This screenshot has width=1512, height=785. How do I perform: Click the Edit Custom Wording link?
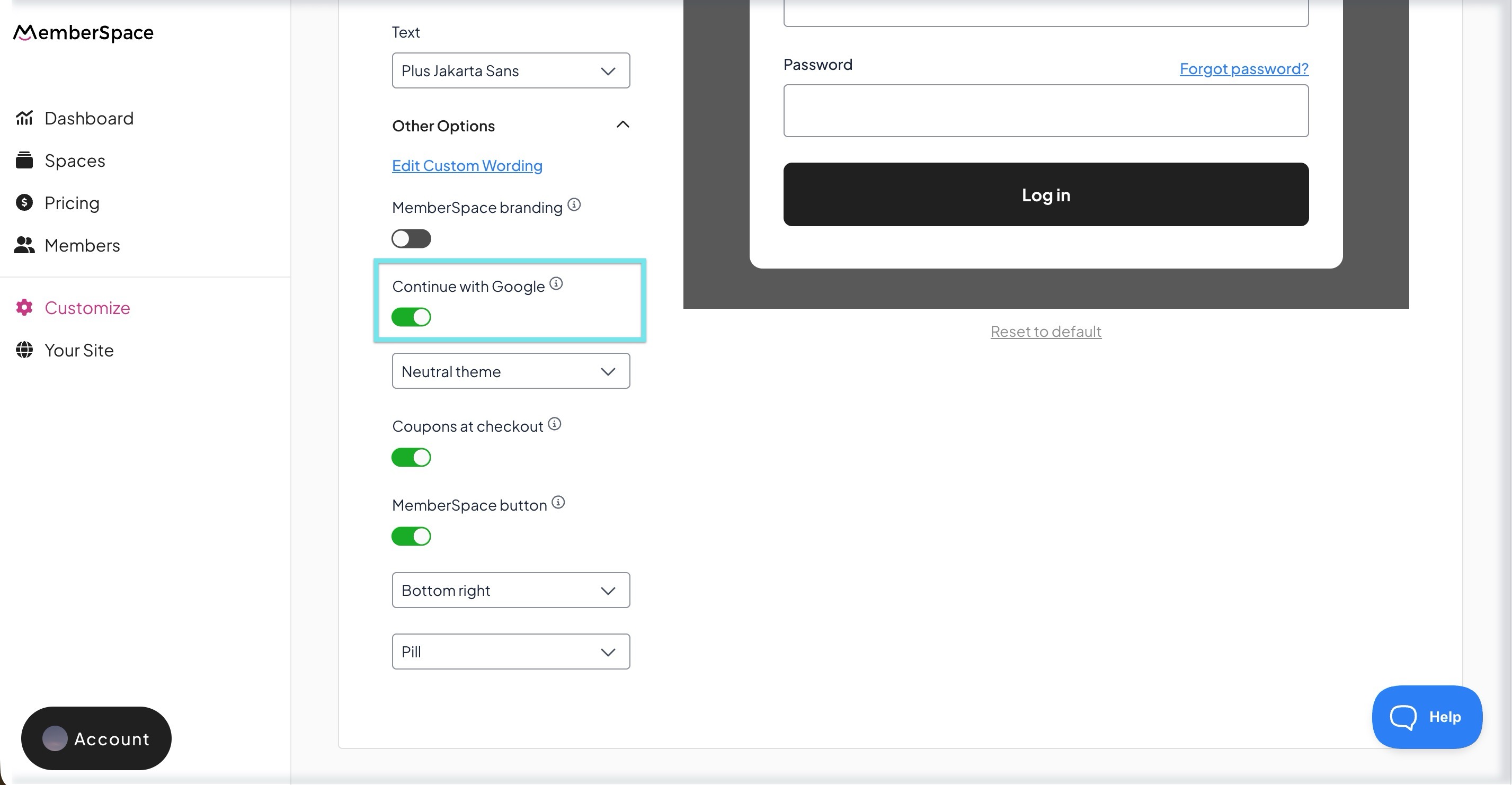click(467, 166)
